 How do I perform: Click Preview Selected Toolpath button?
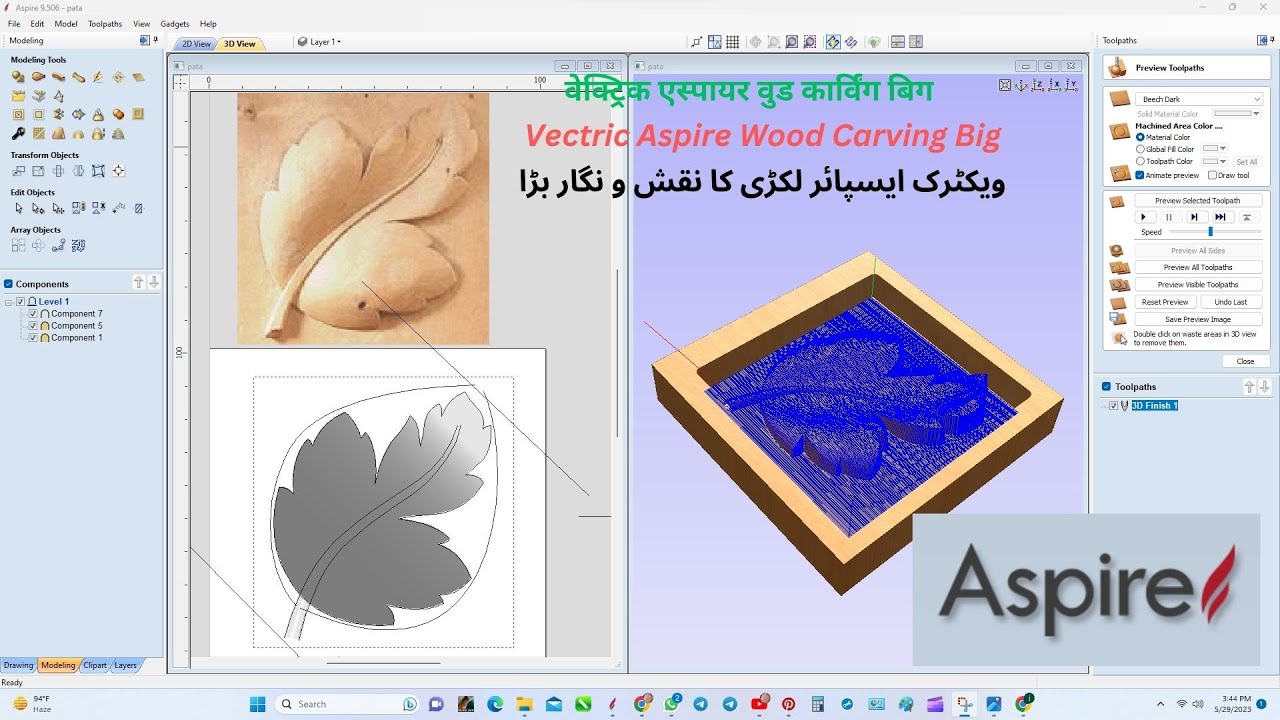click(x=1198, y=200)
